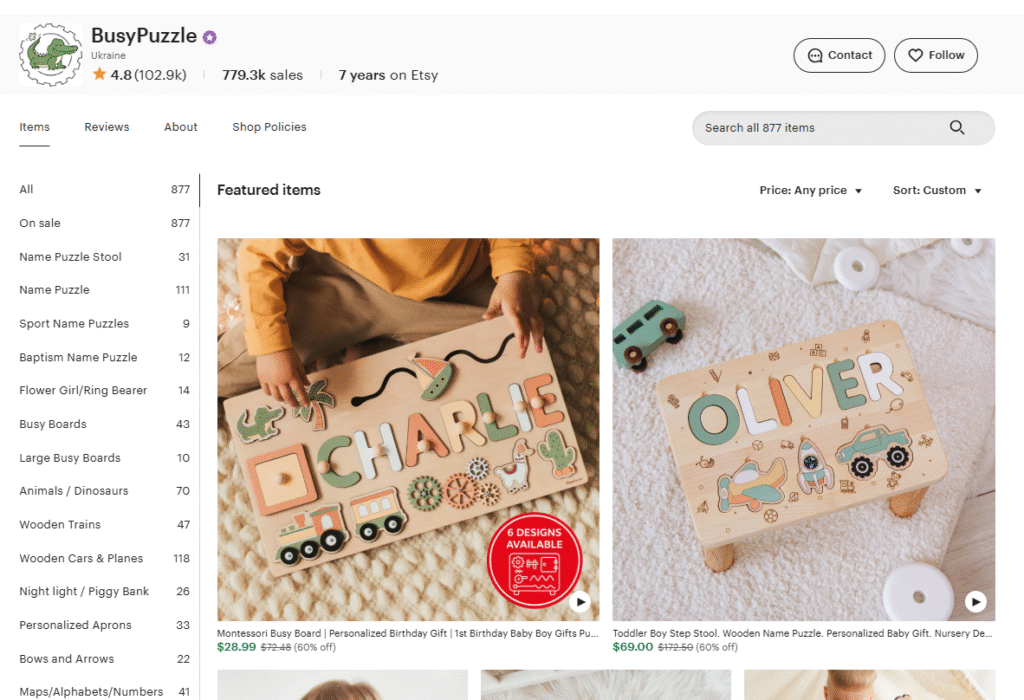Open the Charlie Montessori busy board thumbnail
1024x700 pixels.
[x=408, y=429]
